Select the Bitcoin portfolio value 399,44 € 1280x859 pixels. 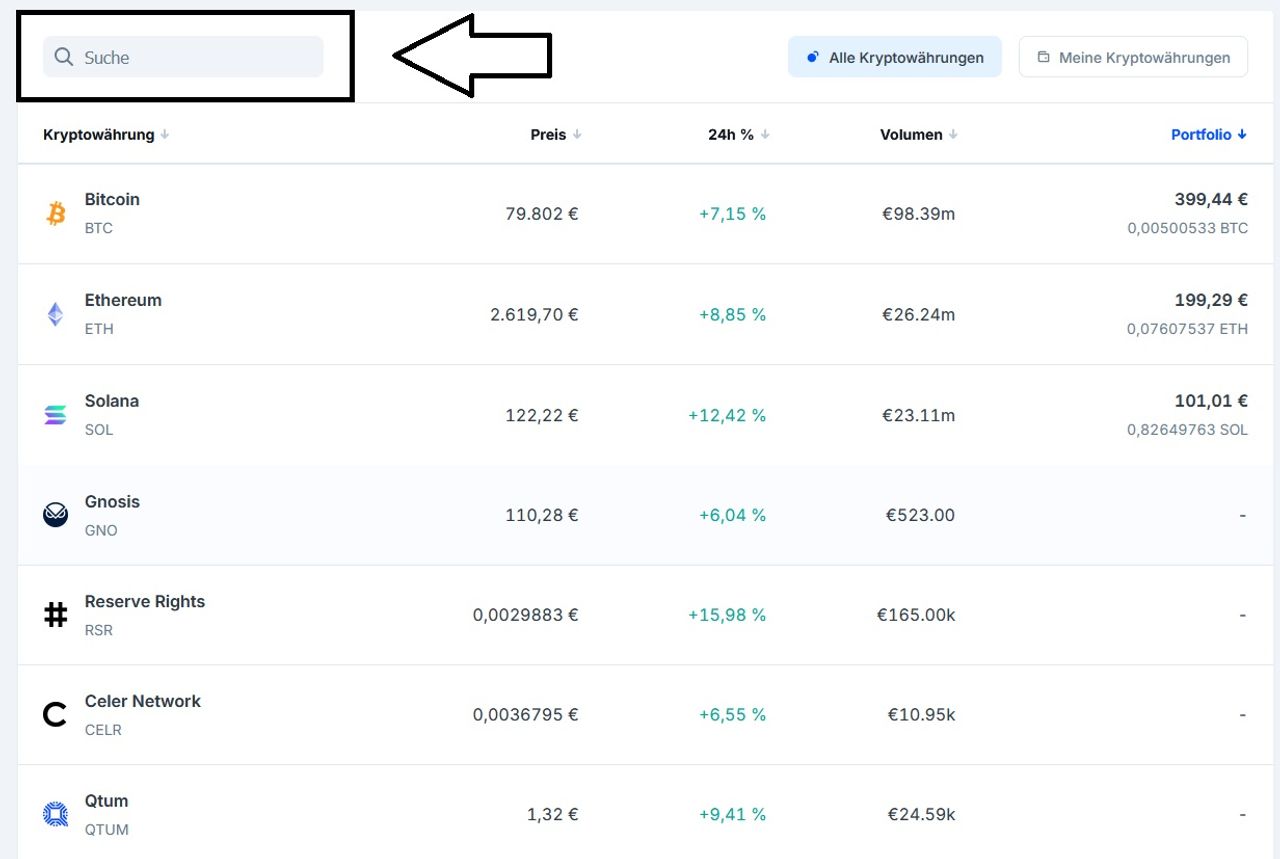[x=1211, y=199]
